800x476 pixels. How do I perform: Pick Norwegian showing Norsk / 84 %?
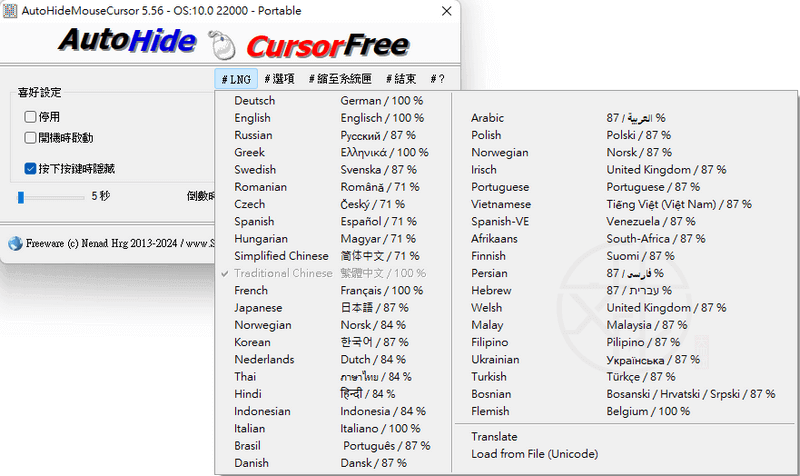(333, 325)
